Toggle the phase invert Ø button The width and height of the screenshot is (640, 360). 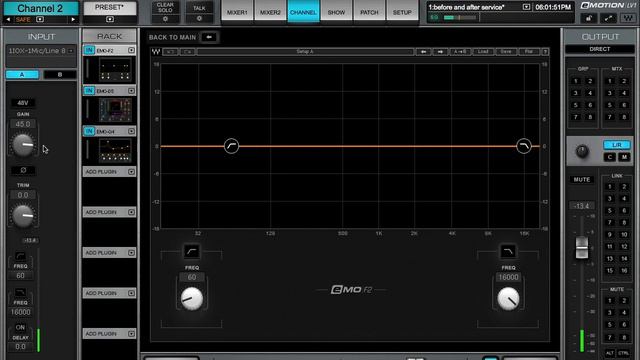[23, 170]
